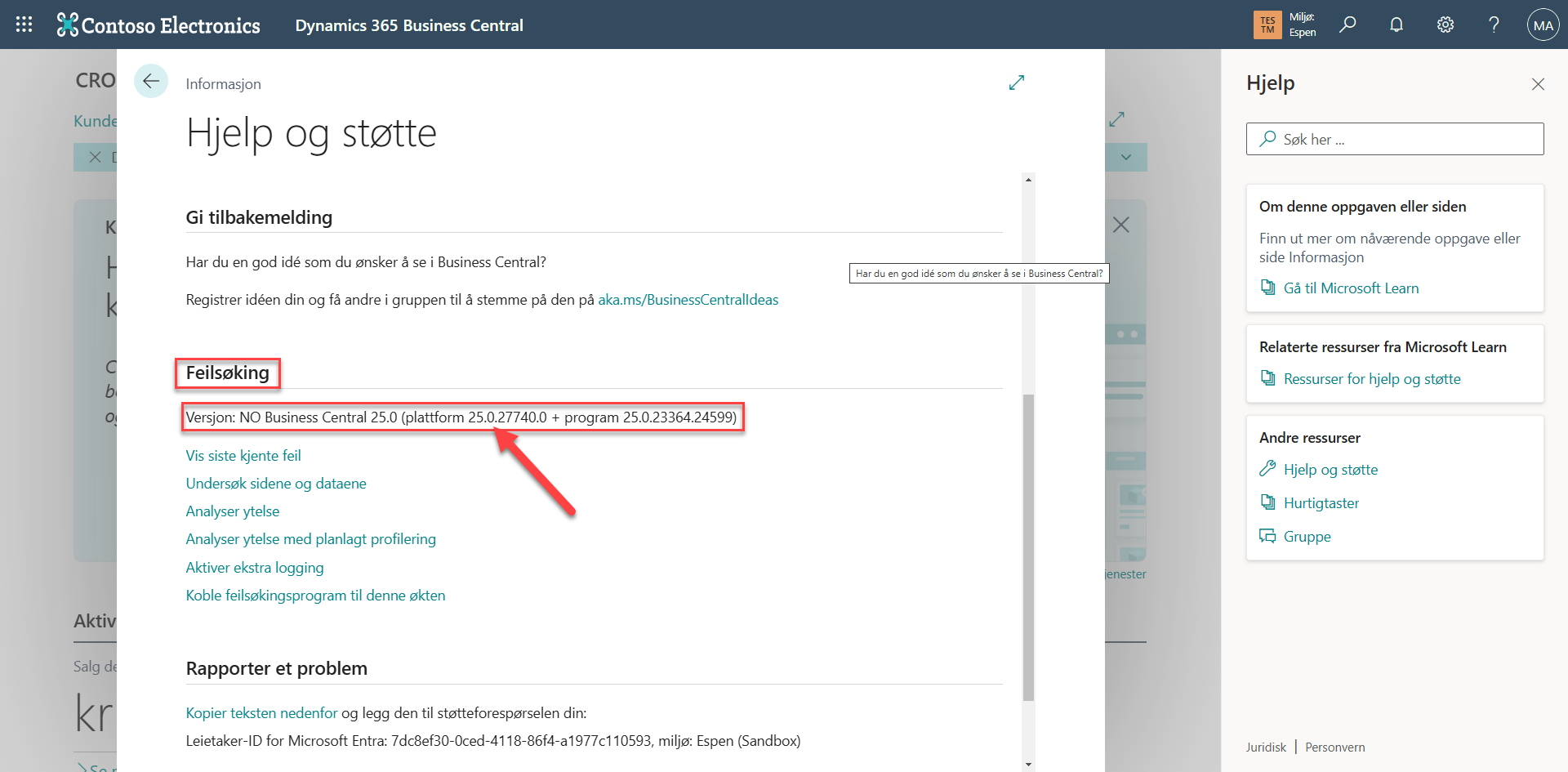Screen dimensions: 1568x772
Task: Click the Leietaker-ID for Microsoft Entra text
Action: [x=493, y=741]
